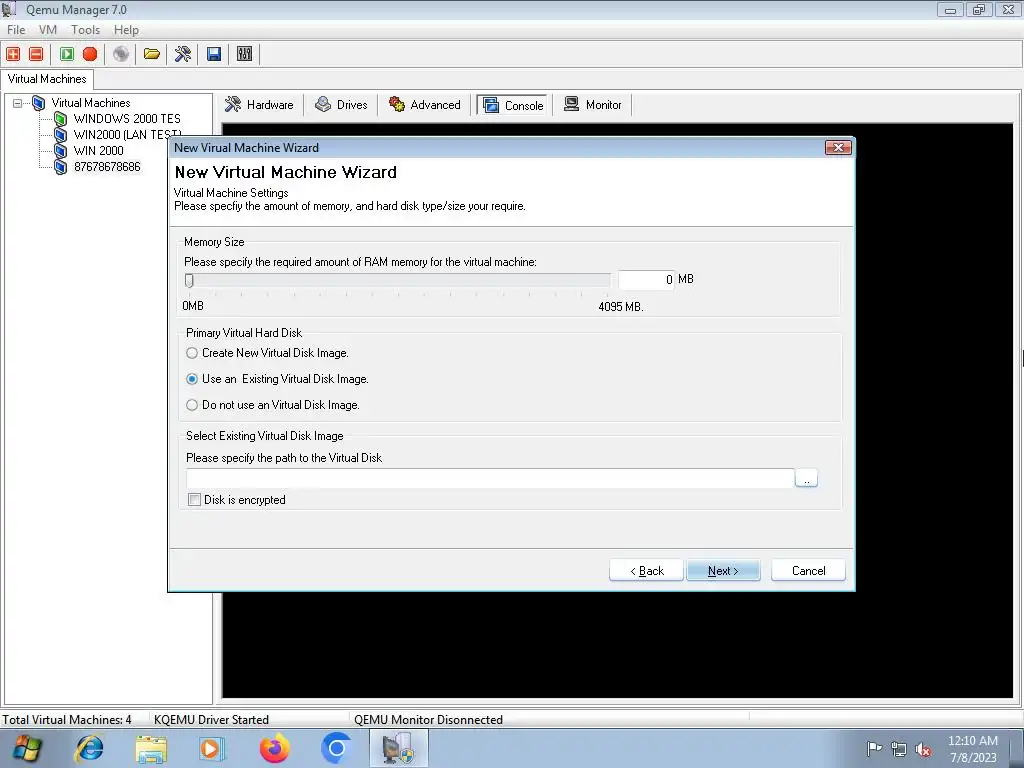Open File Explorer from taskbar
Screen dimensions: 1024x768
[x=151, y=749]
